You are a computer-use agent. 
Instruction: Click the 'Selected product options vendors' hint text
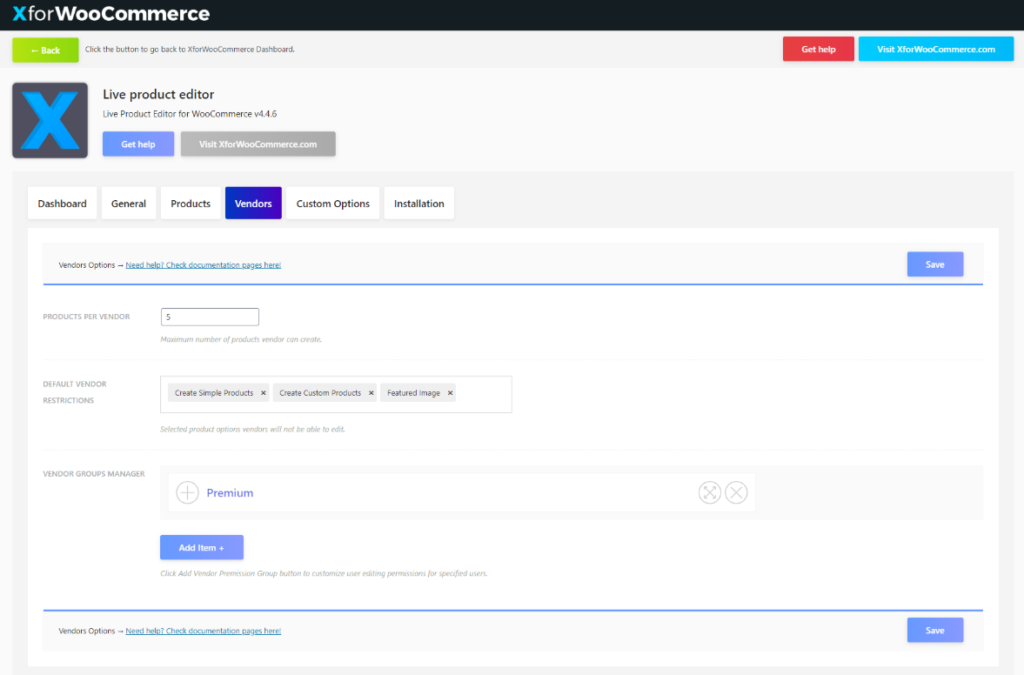tap(253, 429)
